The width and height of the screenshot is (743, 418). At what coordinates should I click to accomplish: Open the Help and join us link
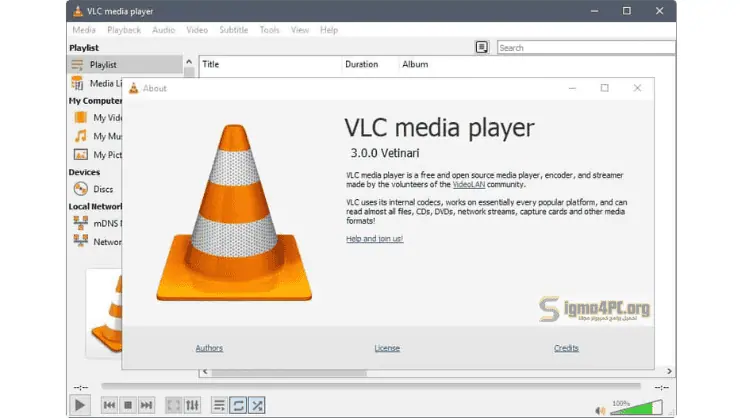374,239
